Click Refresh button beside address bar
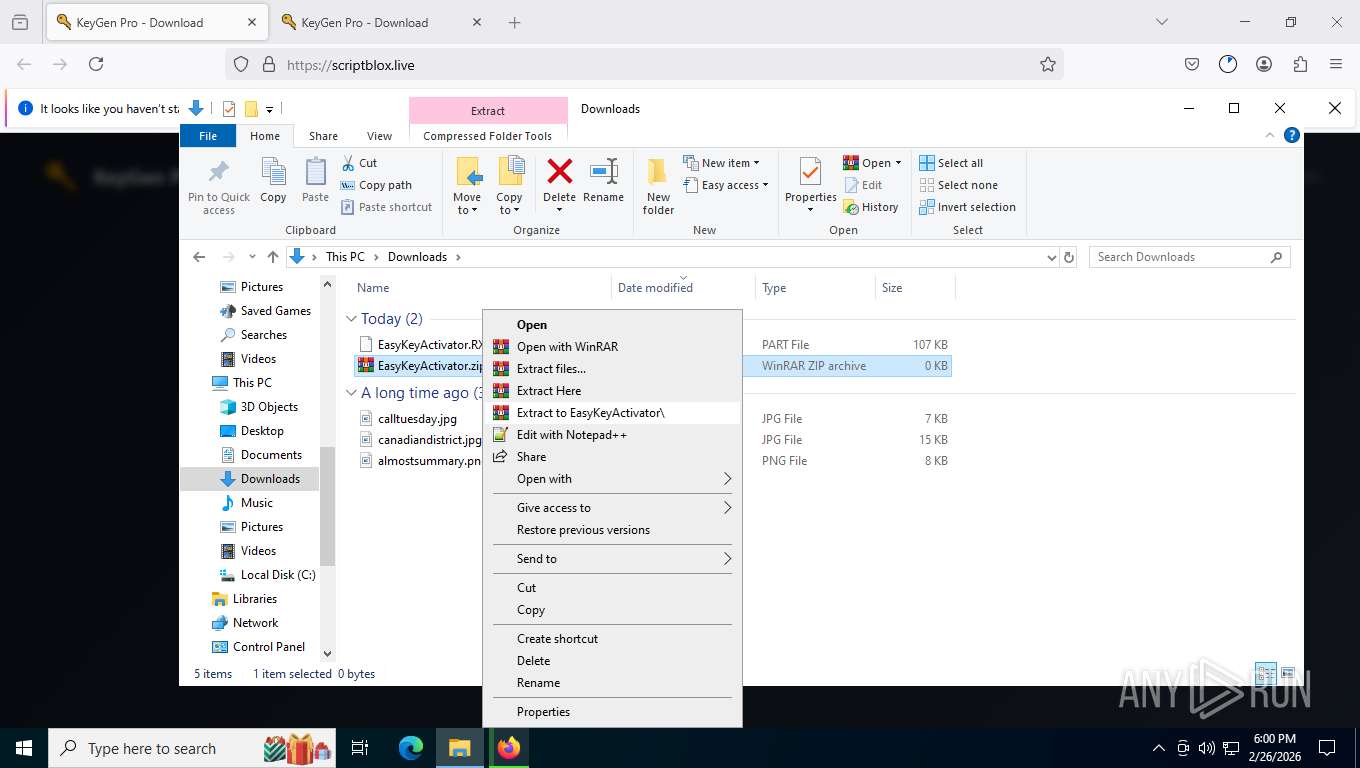The image size is (1360, 768). point(1069,257)
